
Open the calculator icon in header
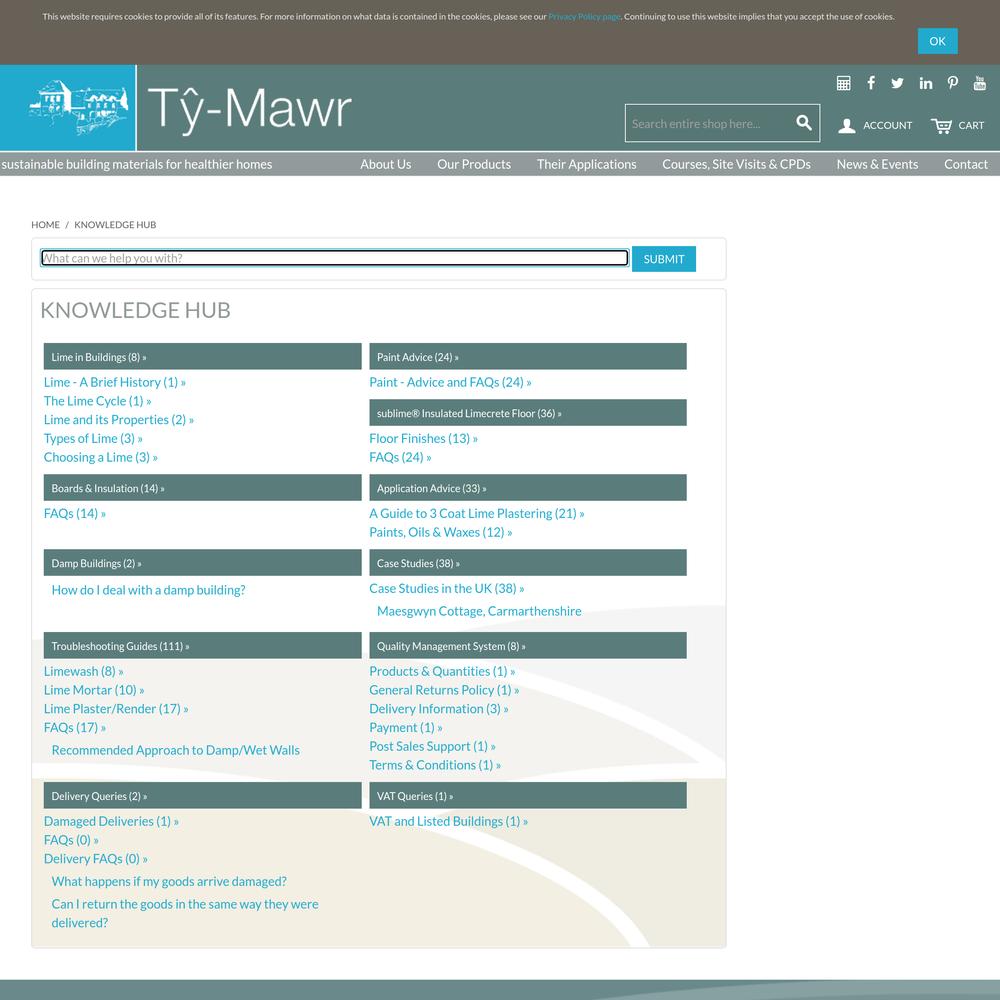coord(843,83)
